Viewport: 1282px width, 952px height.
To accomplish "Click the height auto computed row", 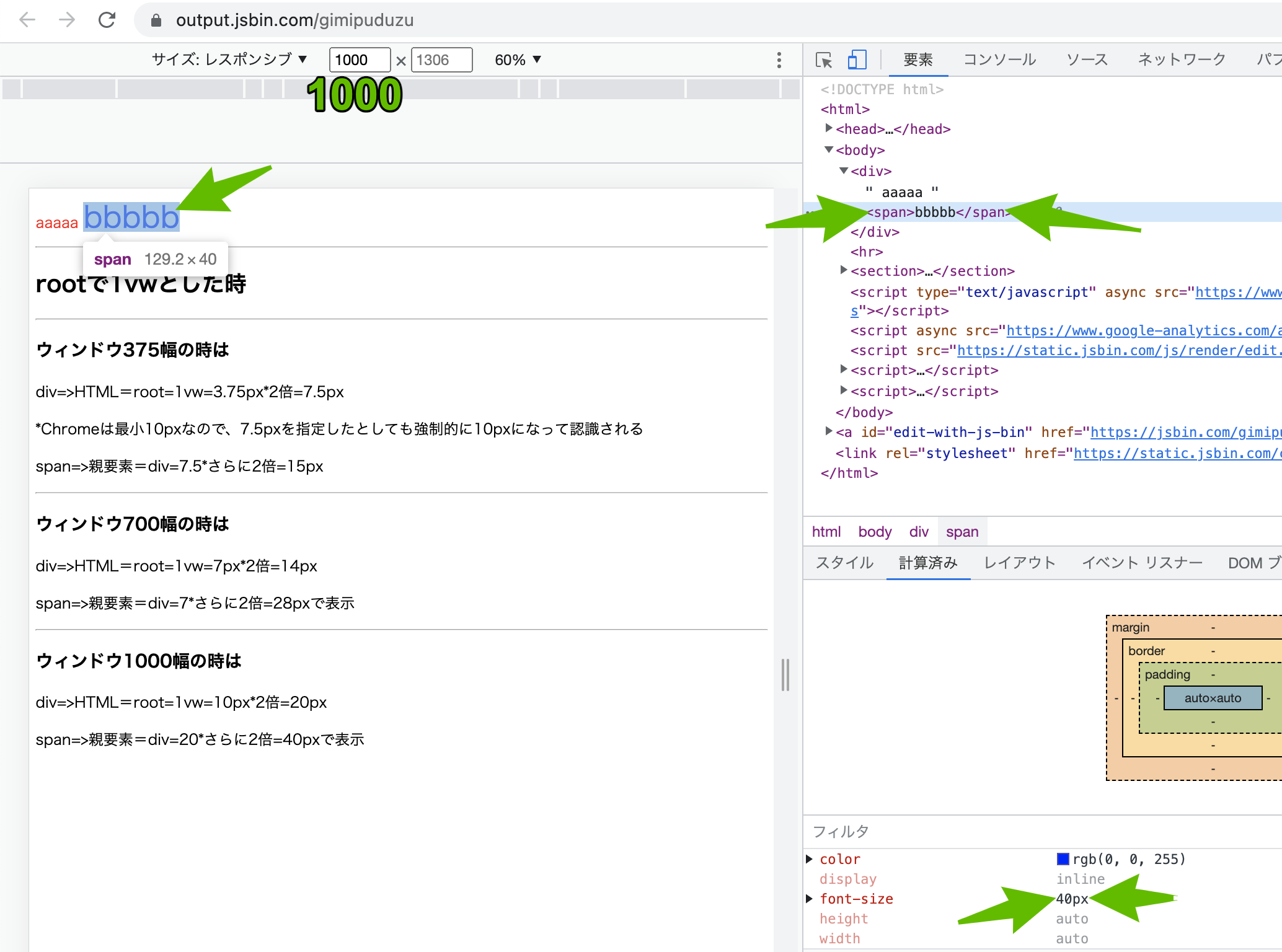I will pyautogui.click(x=1043, y=919).
